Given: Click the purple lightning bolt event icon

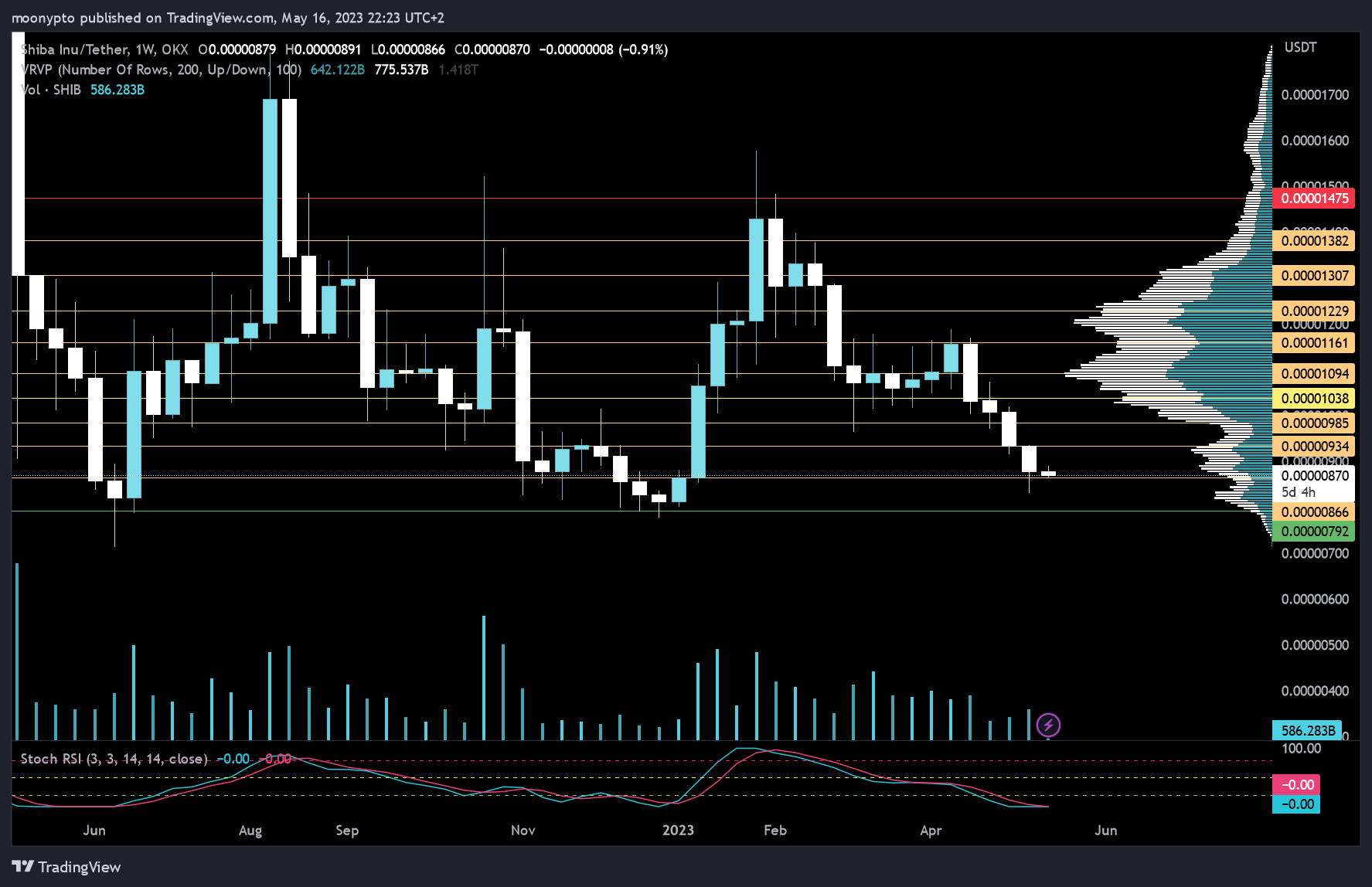Looking at the screenshot, I should point(1048,725).
